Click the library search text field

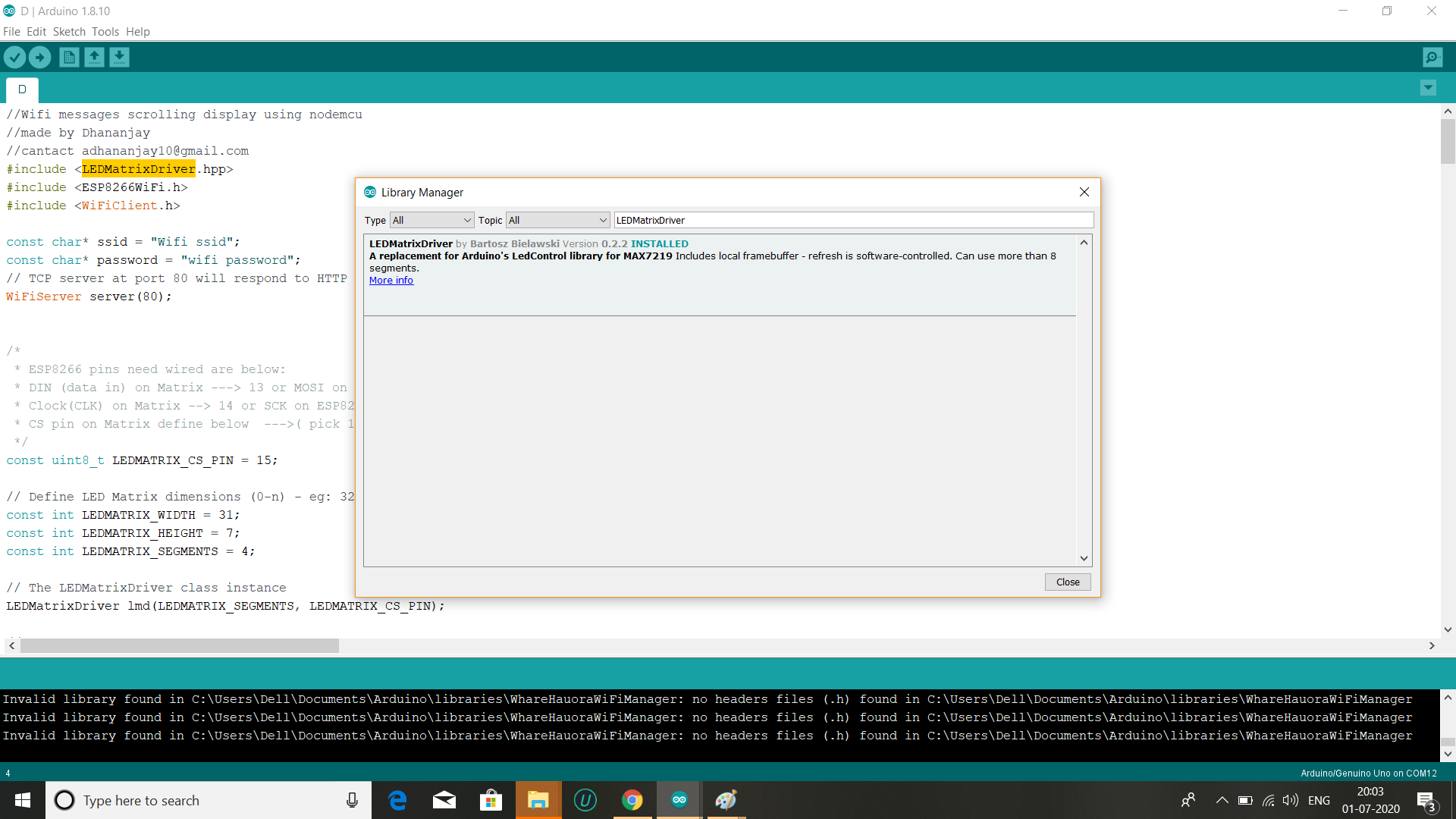pyautogui.click(x=853, y=220)
